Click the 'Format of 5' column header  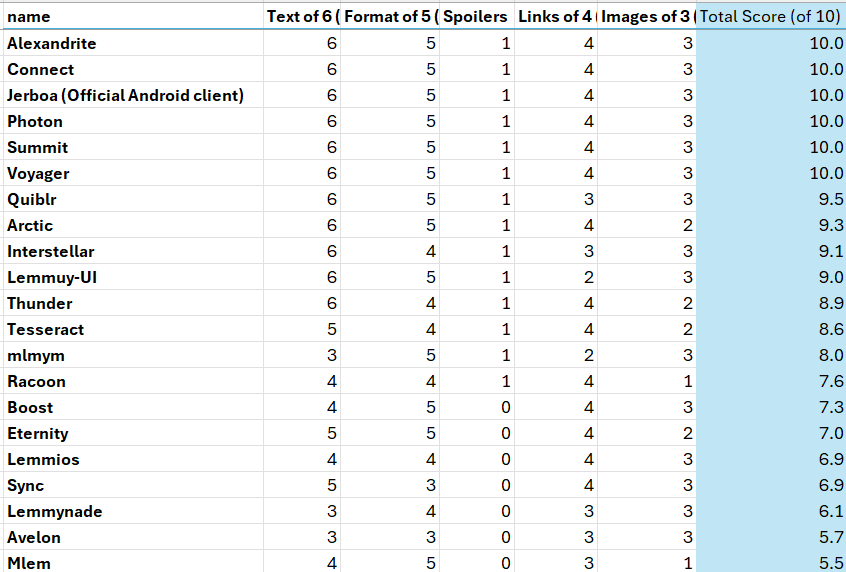(390, 16)
